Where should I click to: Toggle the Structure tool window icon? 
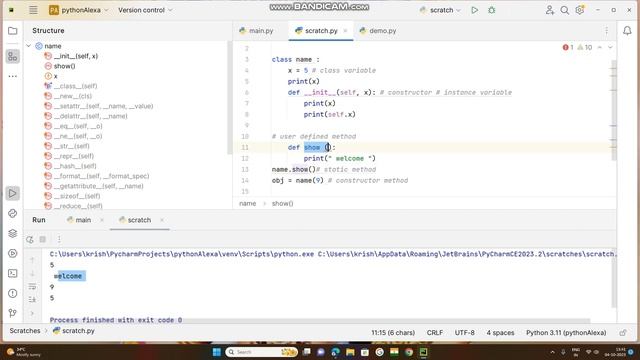[x=13, y=56]
